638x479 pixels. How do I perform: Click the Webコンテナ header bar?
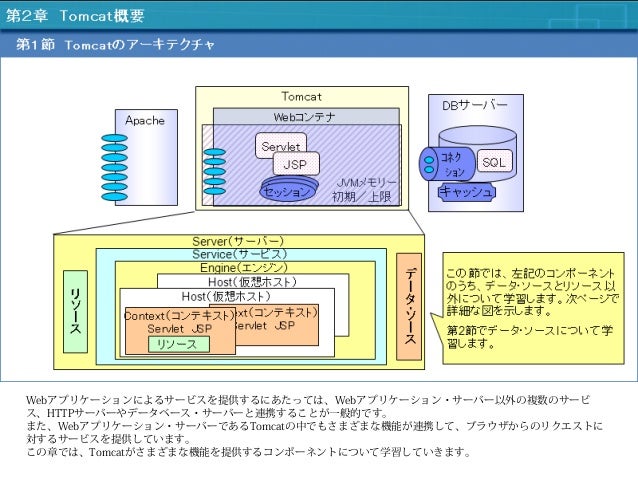pyautogui.click(x=306, y=116)
